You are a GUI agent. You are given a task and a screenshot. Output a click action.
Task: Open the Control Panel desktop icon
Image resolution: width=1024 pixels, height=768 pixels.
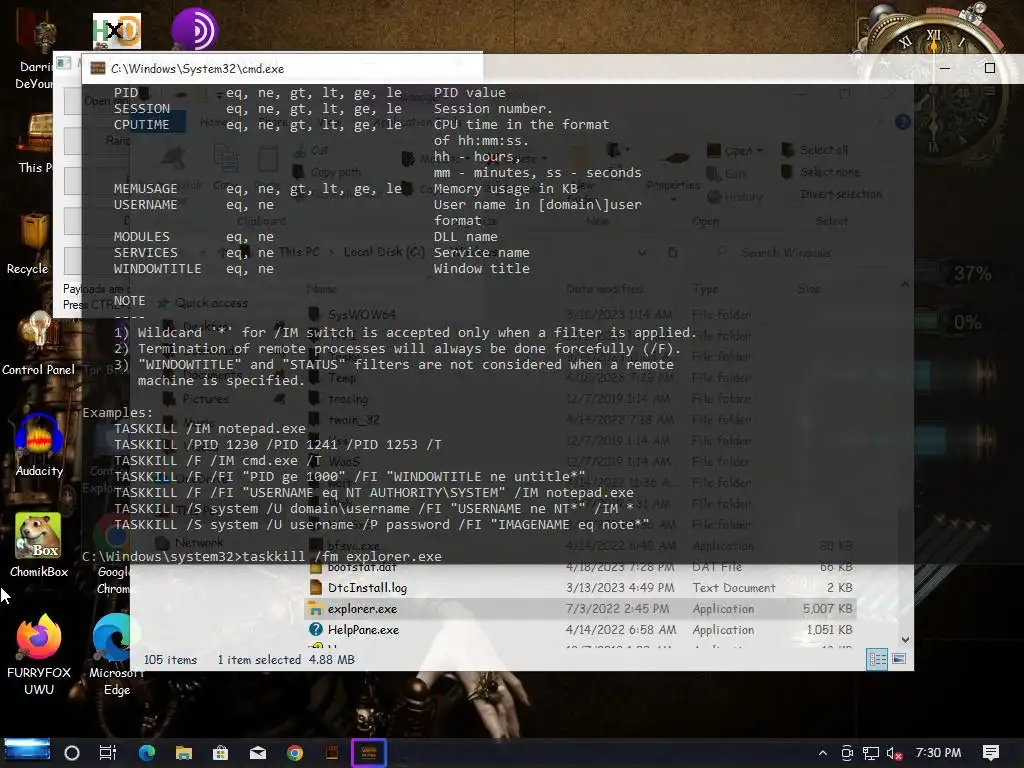(39, 345)
